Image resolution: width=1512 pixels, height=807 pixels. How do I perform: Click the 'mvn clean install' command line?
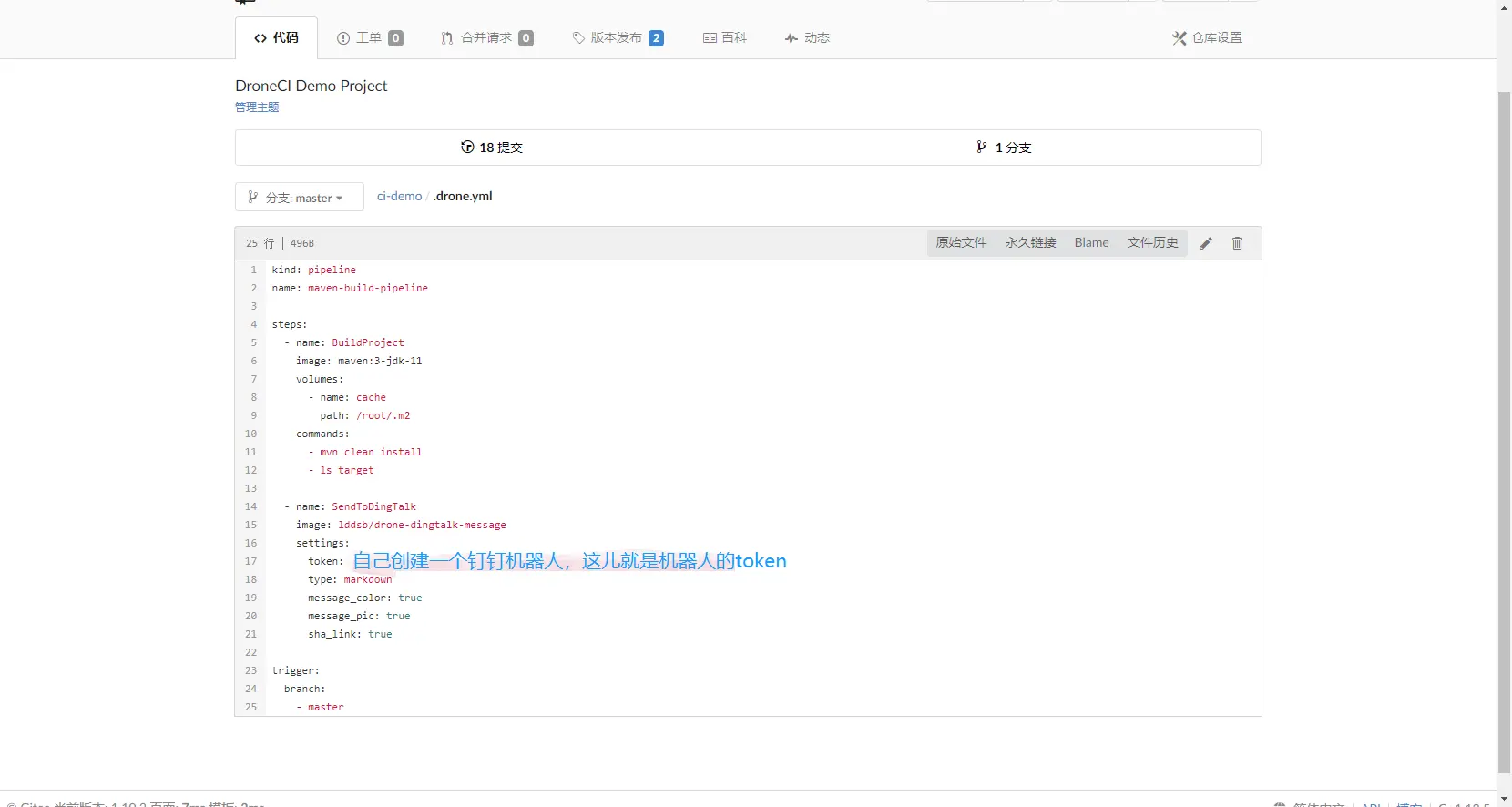(x=365, y=452)
